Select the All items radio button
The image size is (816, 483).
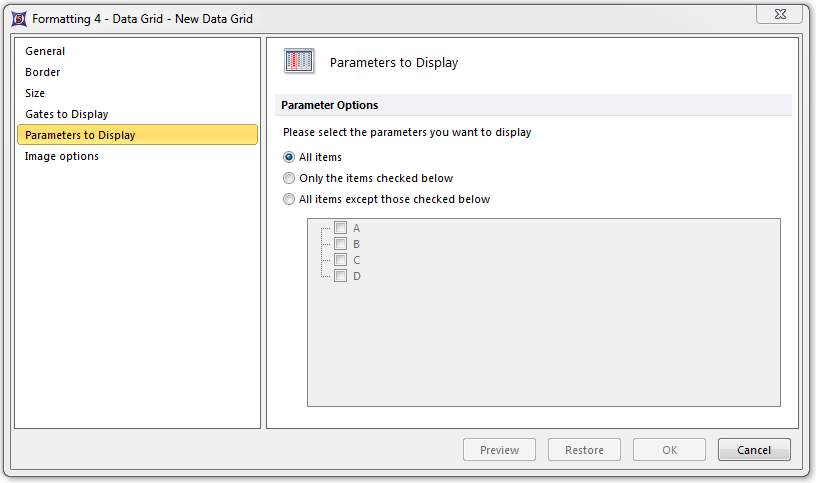[x=290, y=157]
